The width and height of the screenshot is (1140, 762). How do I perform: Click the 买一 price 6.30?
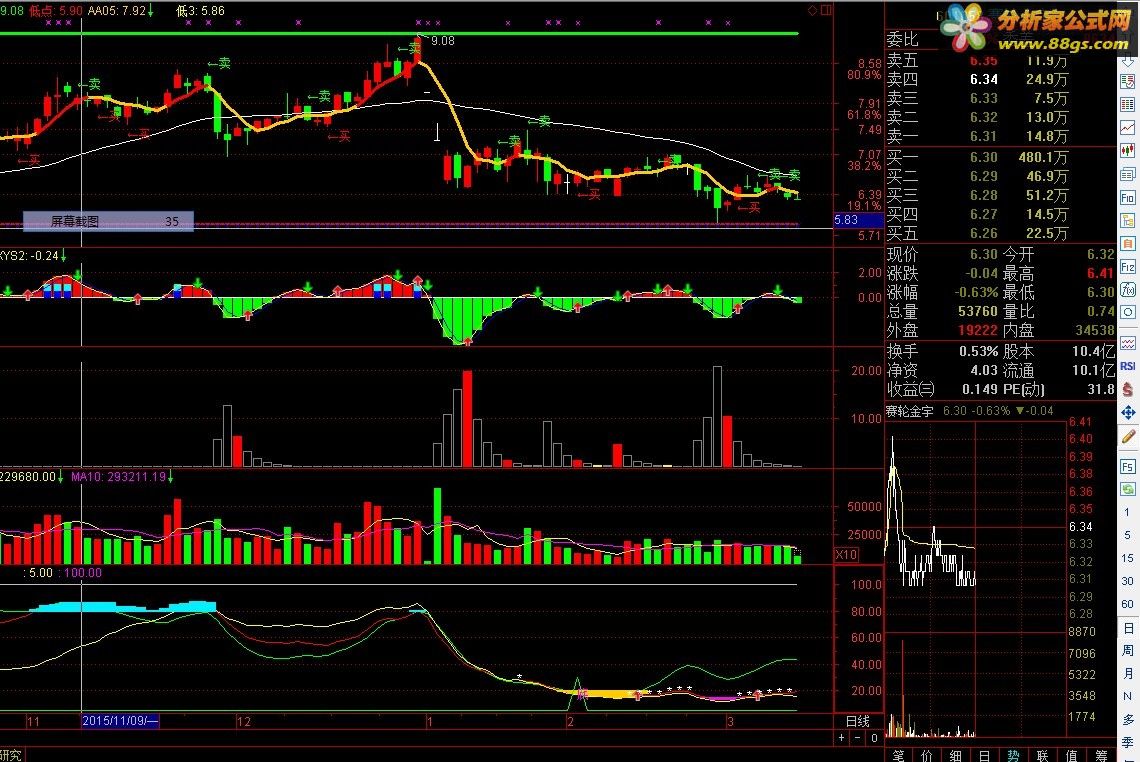tap(983, 157)
